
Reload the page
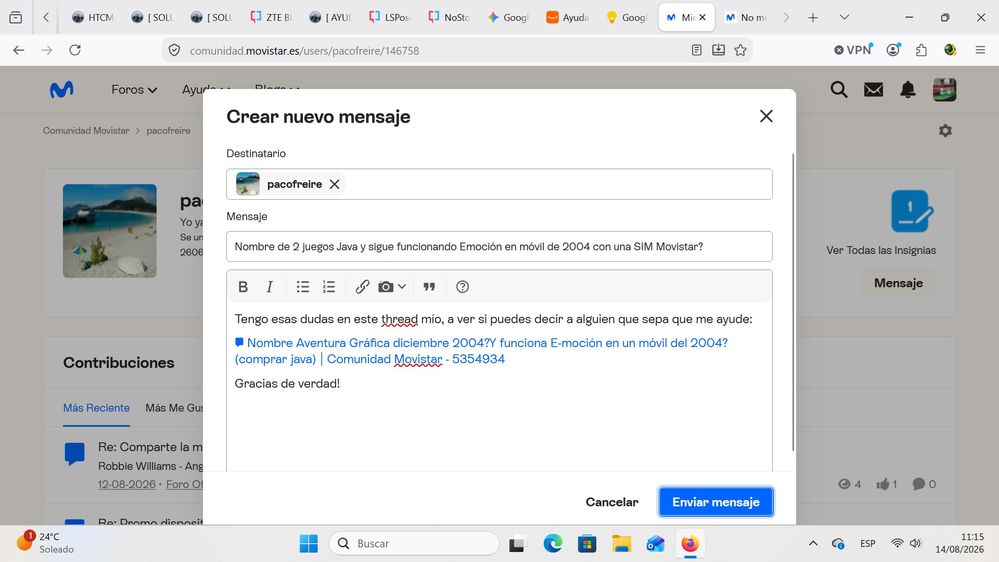(x=75, y=50)
